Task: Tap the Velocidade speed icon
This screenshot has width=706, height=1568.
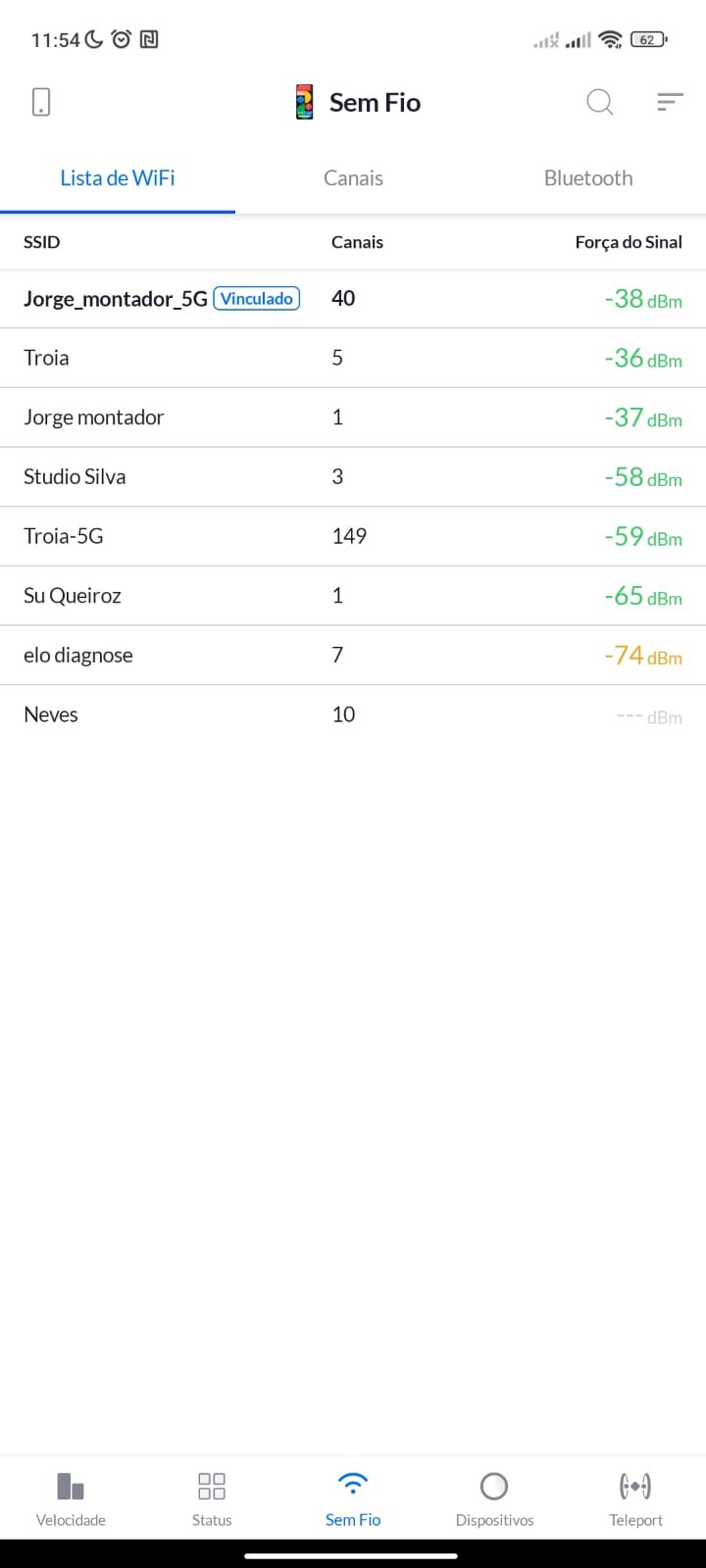Action: 71,1487
